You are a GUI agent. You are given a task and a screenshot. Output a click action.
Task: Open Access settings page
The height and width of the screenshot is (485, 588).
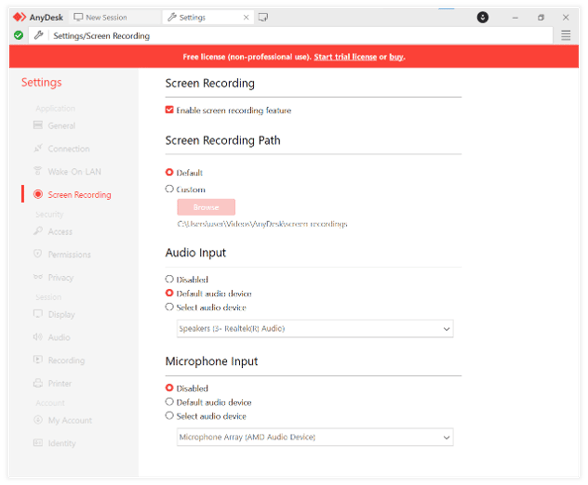pos(60,231)
